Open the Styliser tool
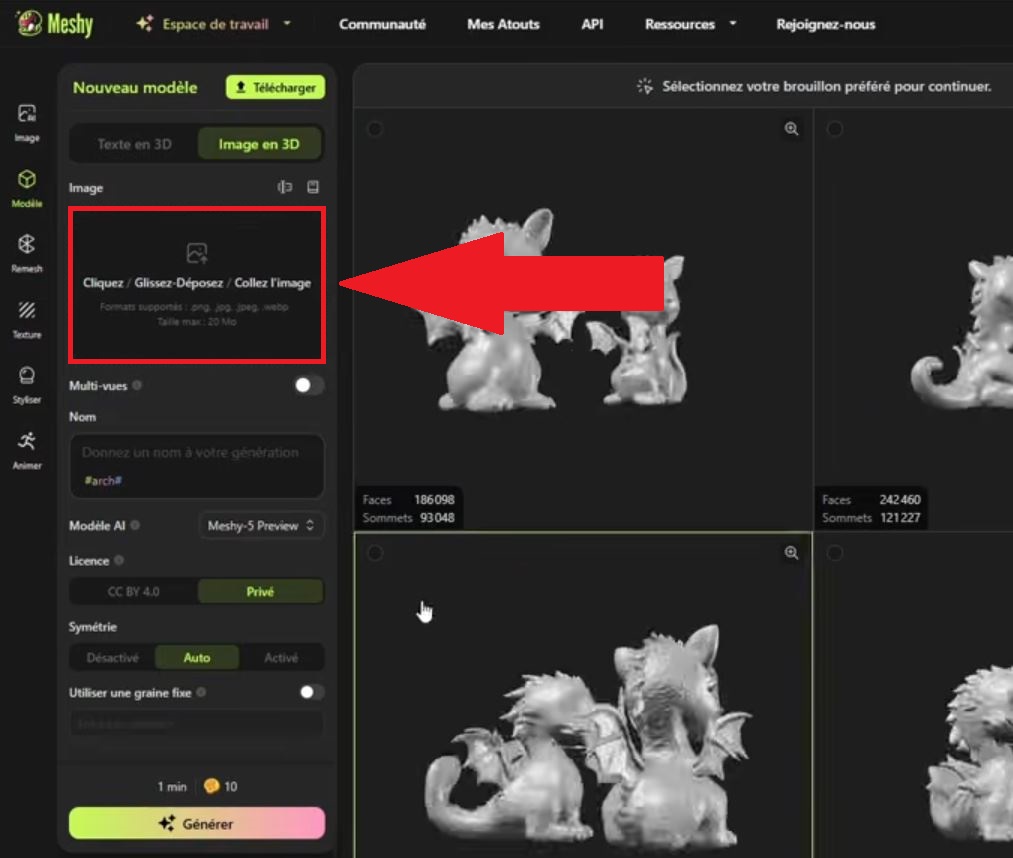 click(26, 385)
